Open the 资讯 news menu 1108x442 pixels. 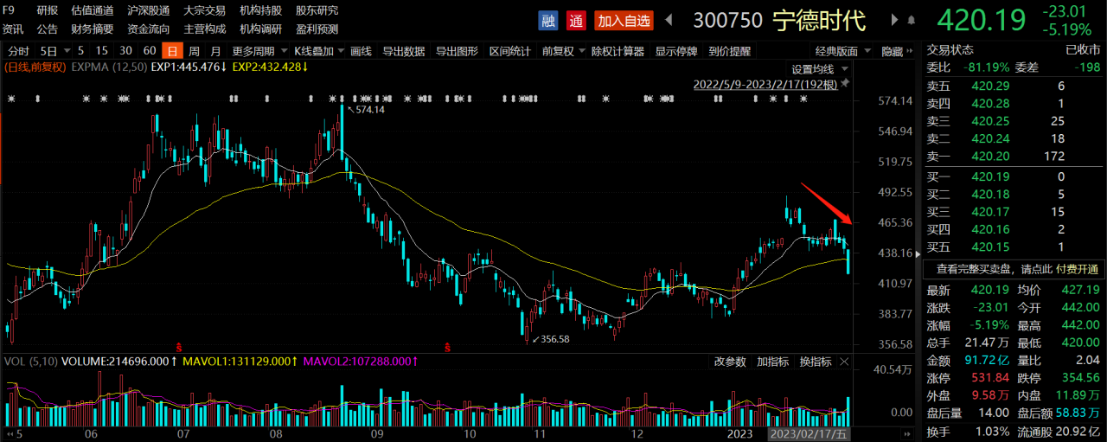pyautogui.click(x=13, y=29)
